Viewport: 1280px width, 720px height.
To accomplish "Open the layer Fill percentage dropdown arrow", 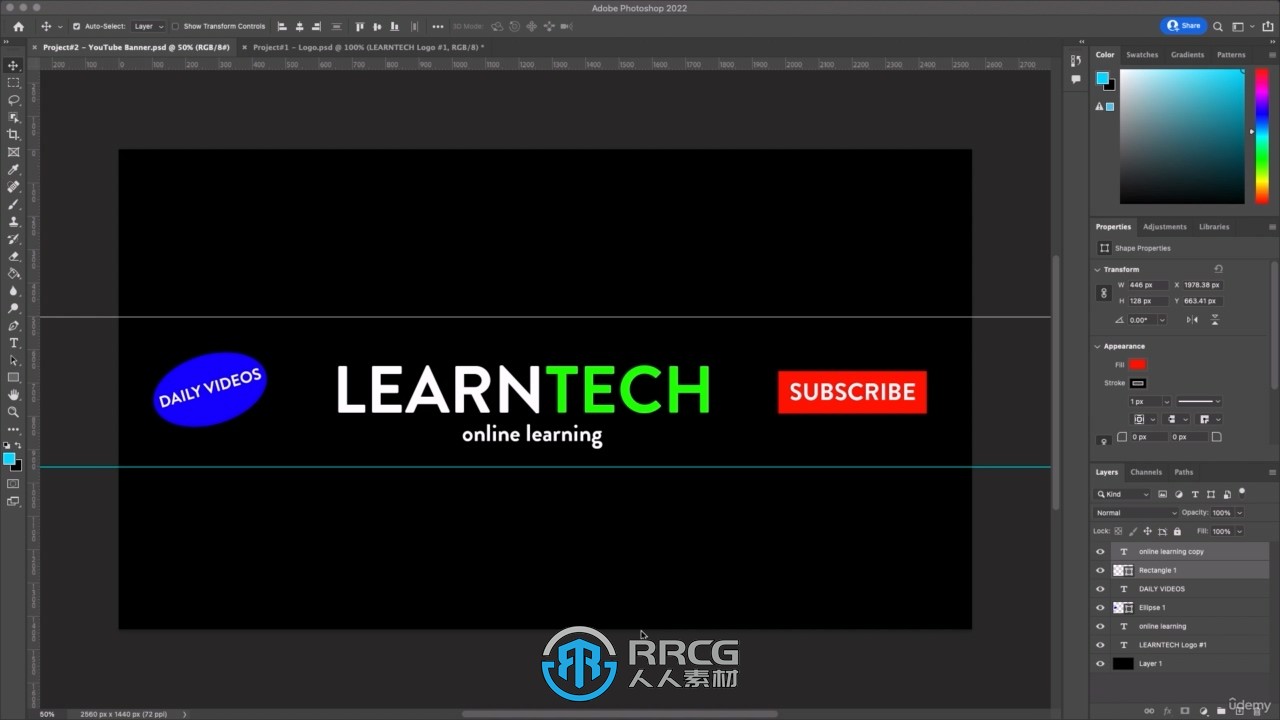I will (1239, 531).
